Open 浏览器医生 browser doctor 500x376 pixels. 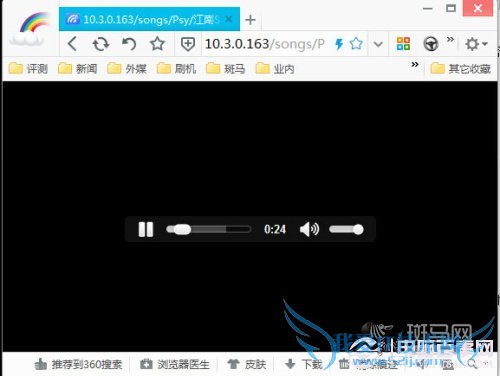coord(175,364)
